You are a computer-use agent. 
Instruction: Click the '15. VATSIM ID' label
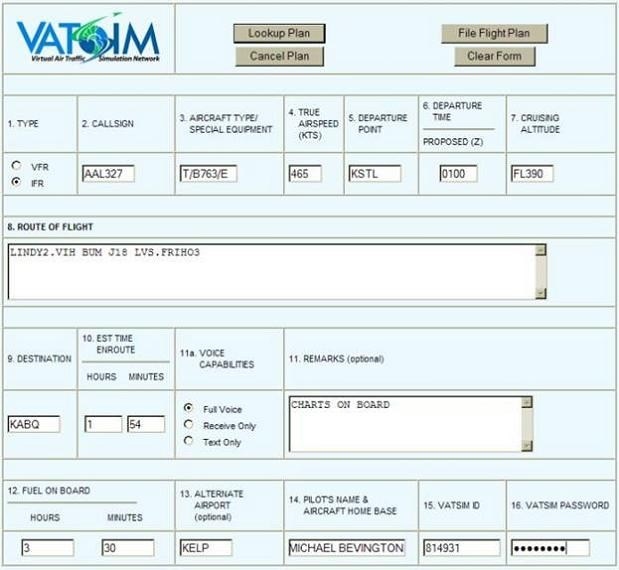452,505
